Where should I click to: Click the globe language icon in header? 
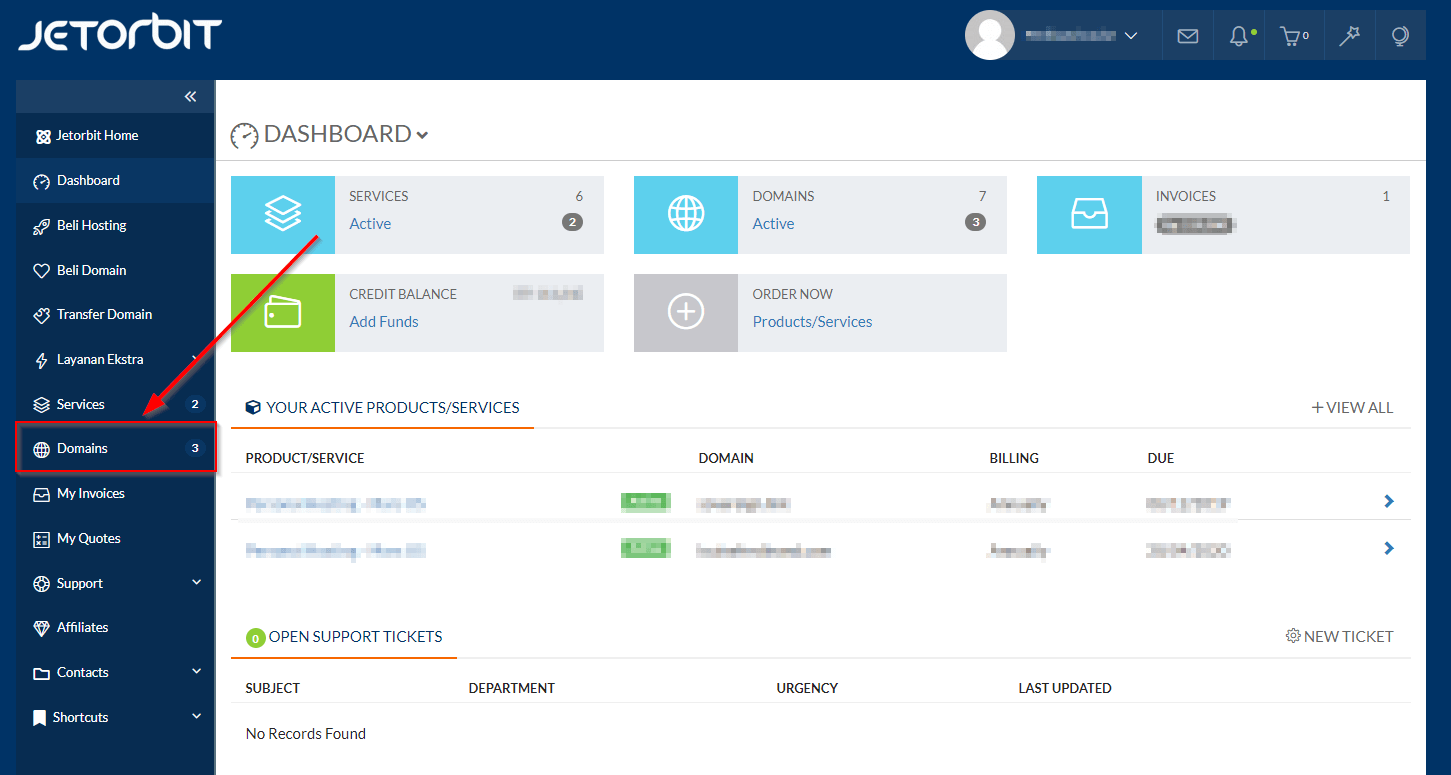pos(1400,36)
